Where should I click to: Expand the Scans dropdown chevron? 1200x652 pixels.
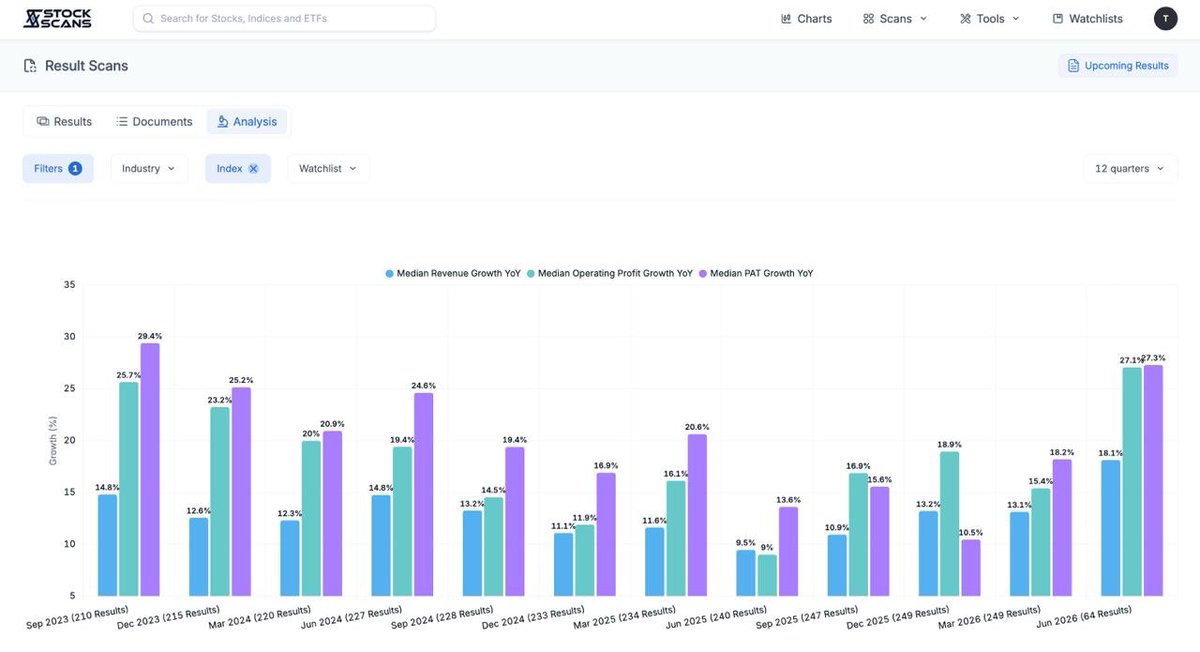923,19
